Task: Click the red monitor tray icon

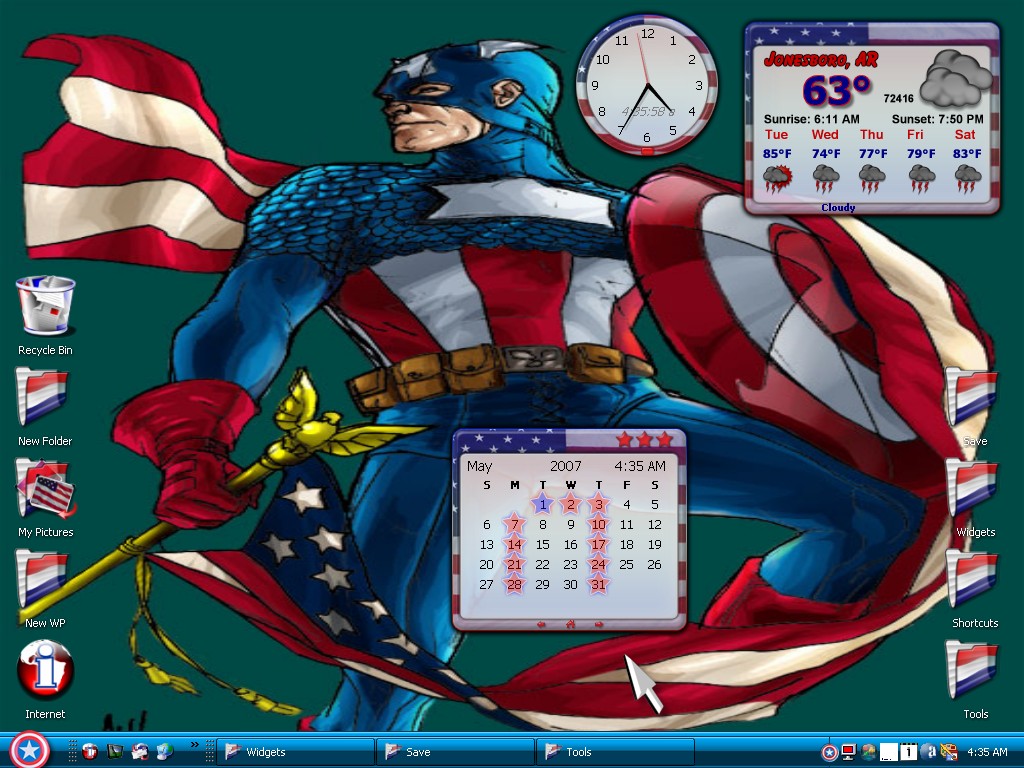Action: (x=848, y=752)
